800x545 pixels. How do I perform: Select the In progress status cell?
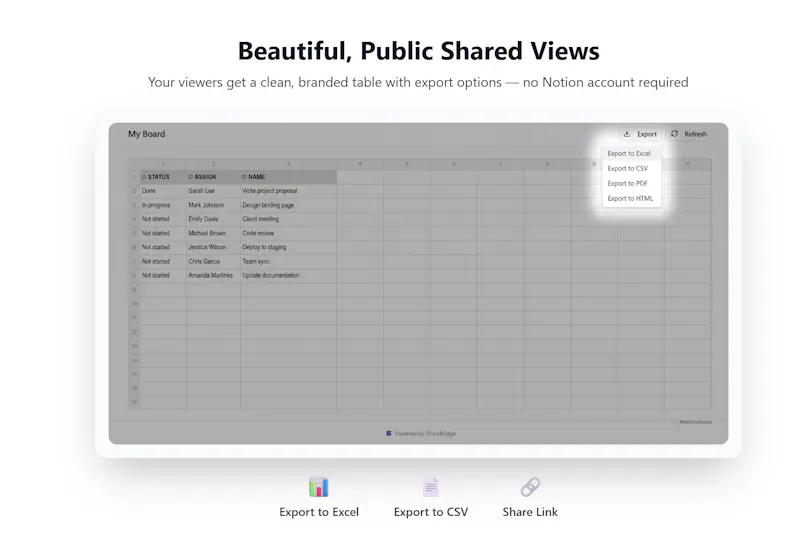coord(163,205)
